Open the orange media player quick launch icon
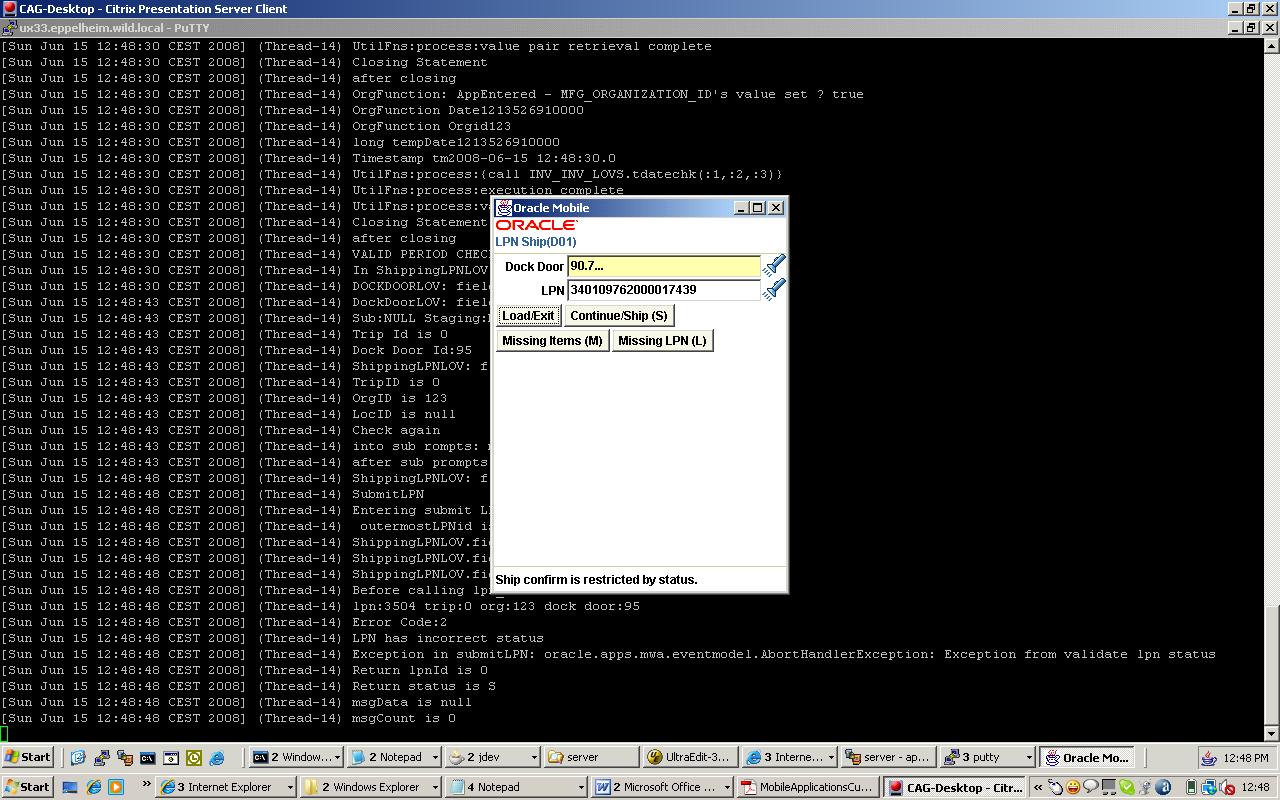This screenshot has width=1280, height=800. click(116, 787)
